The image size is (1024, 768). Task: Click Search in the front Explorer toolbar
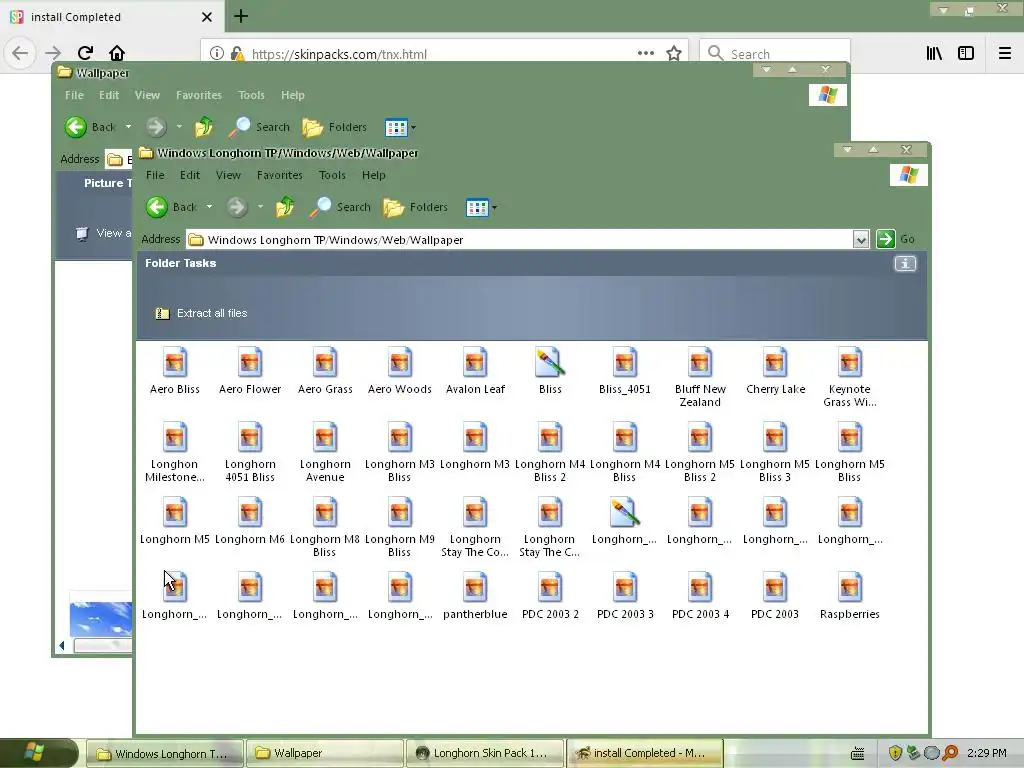pyautogui.click(x=340, y=207)
